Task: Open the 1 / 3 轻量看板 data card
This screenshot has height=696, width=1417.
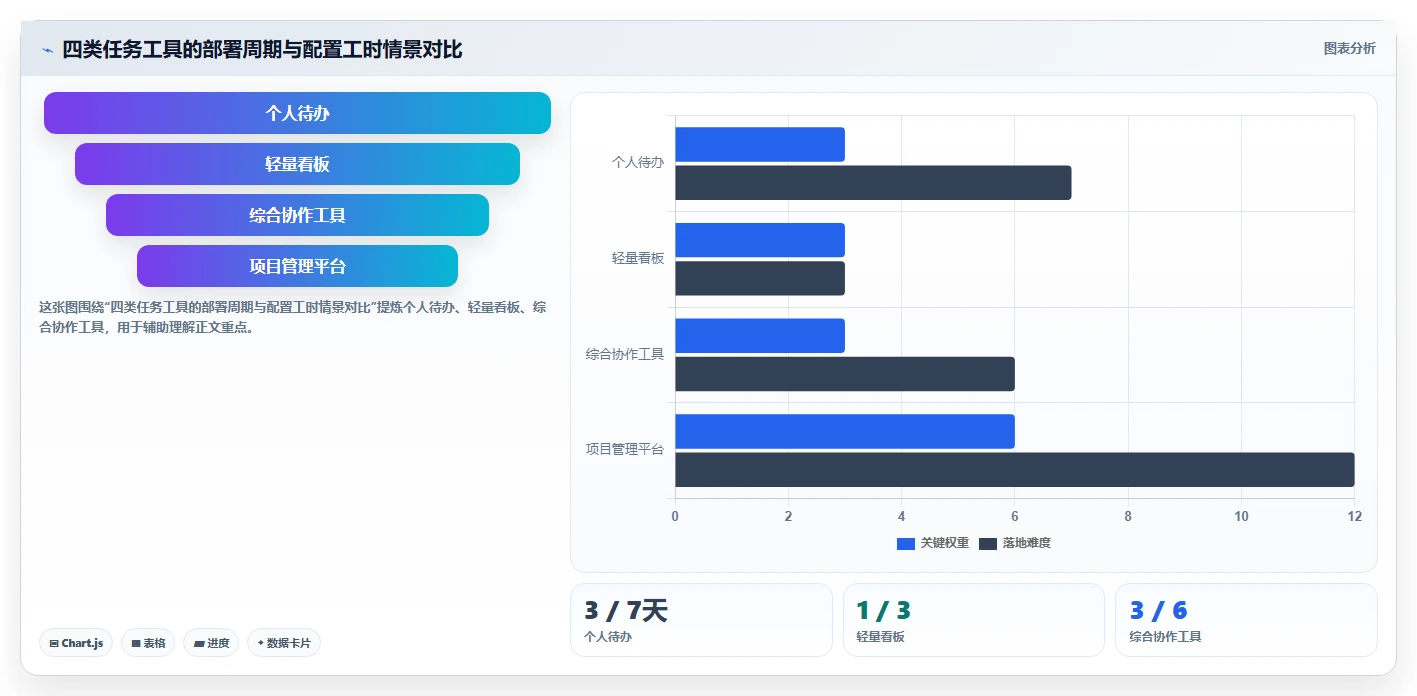Action: point(974,620)
